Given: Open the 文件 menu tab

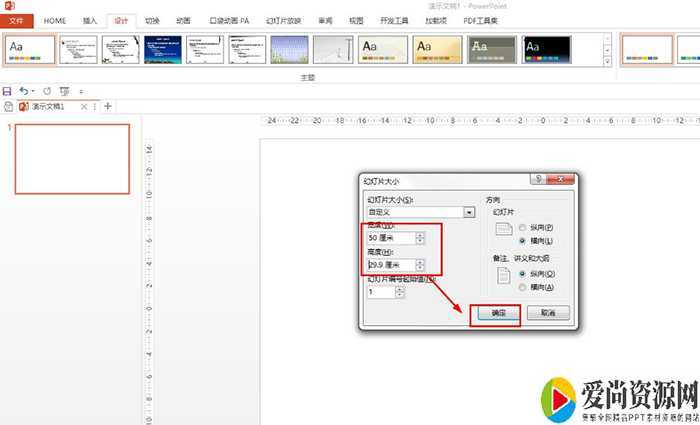Looking at the screenshot, I should [x=18, y=20].
